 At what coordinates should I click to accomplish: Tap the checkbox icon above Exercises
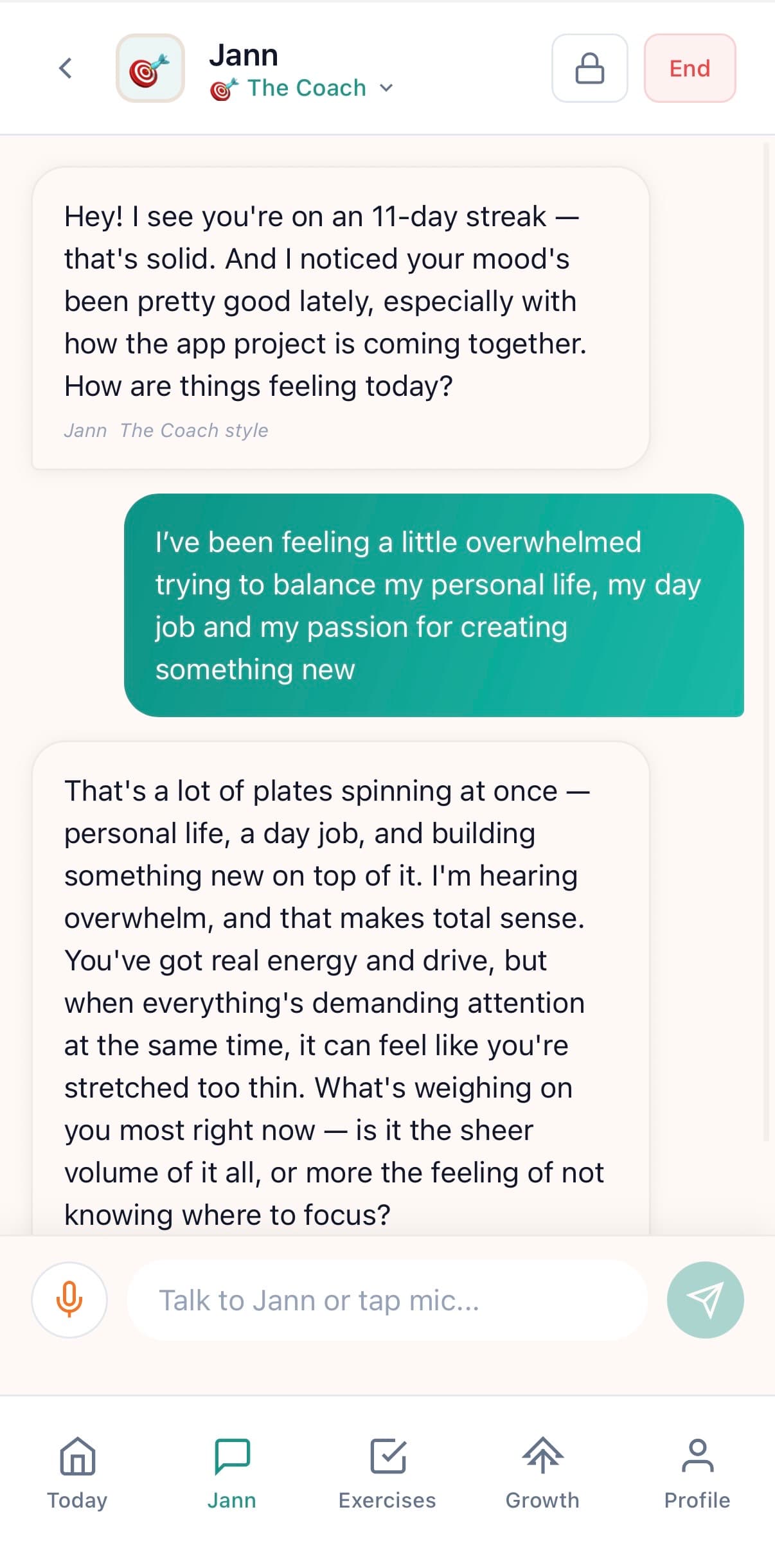tap(387, 1456)
